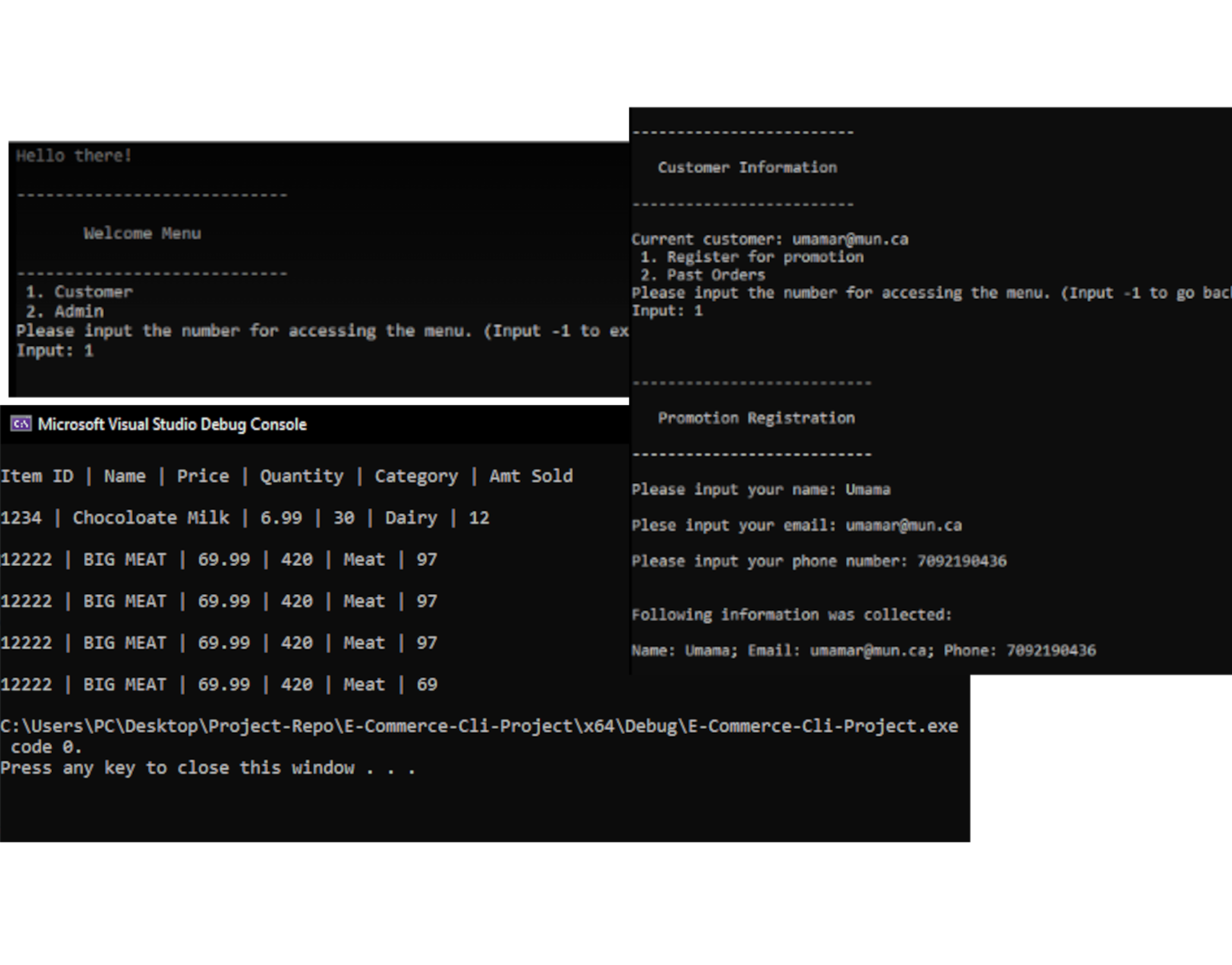This screenshot has height=965, width=1232.
Task: Select the "2. Admin" menu option line
Action: 65,311
